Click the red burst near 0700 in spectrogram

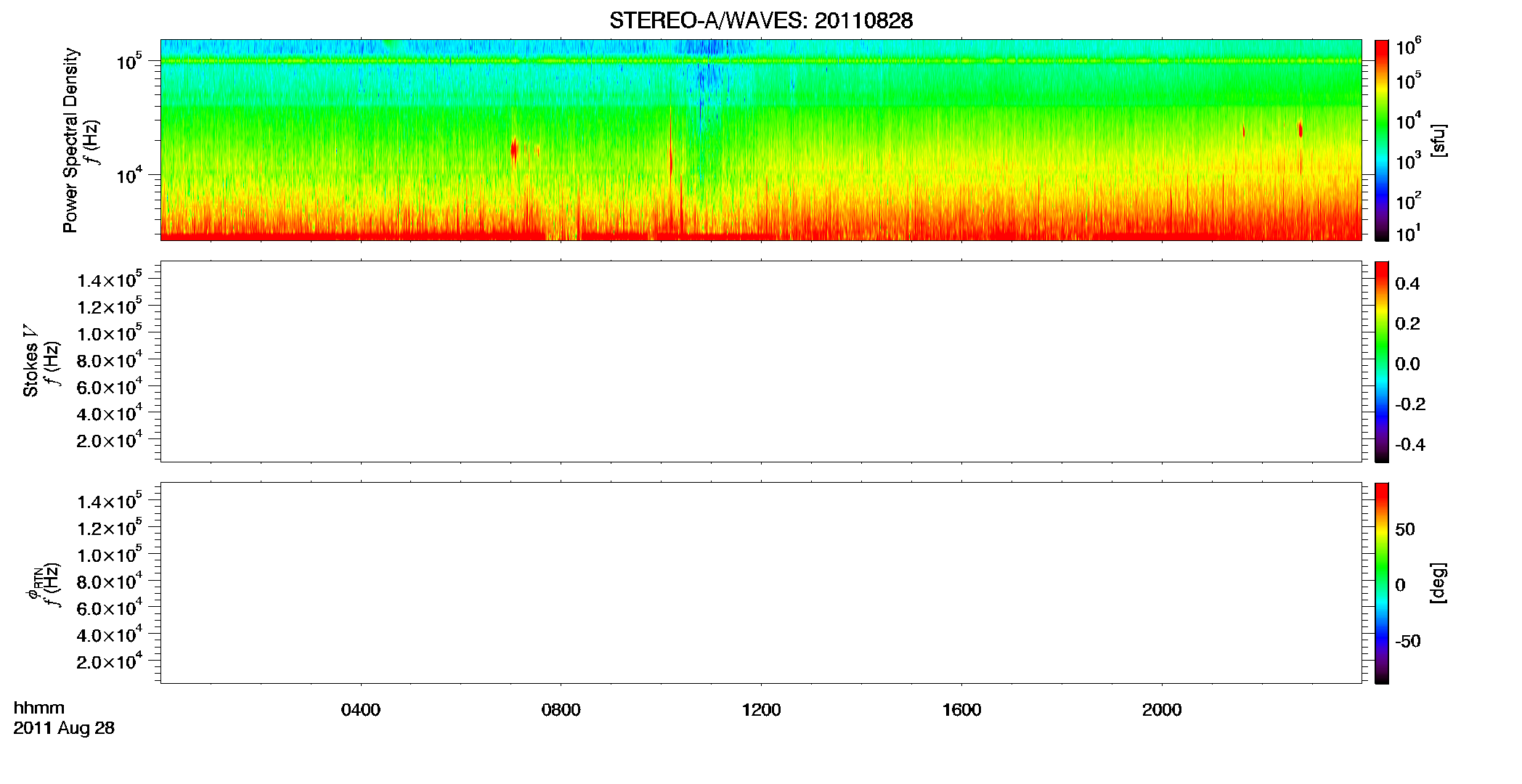coord(514,150)
